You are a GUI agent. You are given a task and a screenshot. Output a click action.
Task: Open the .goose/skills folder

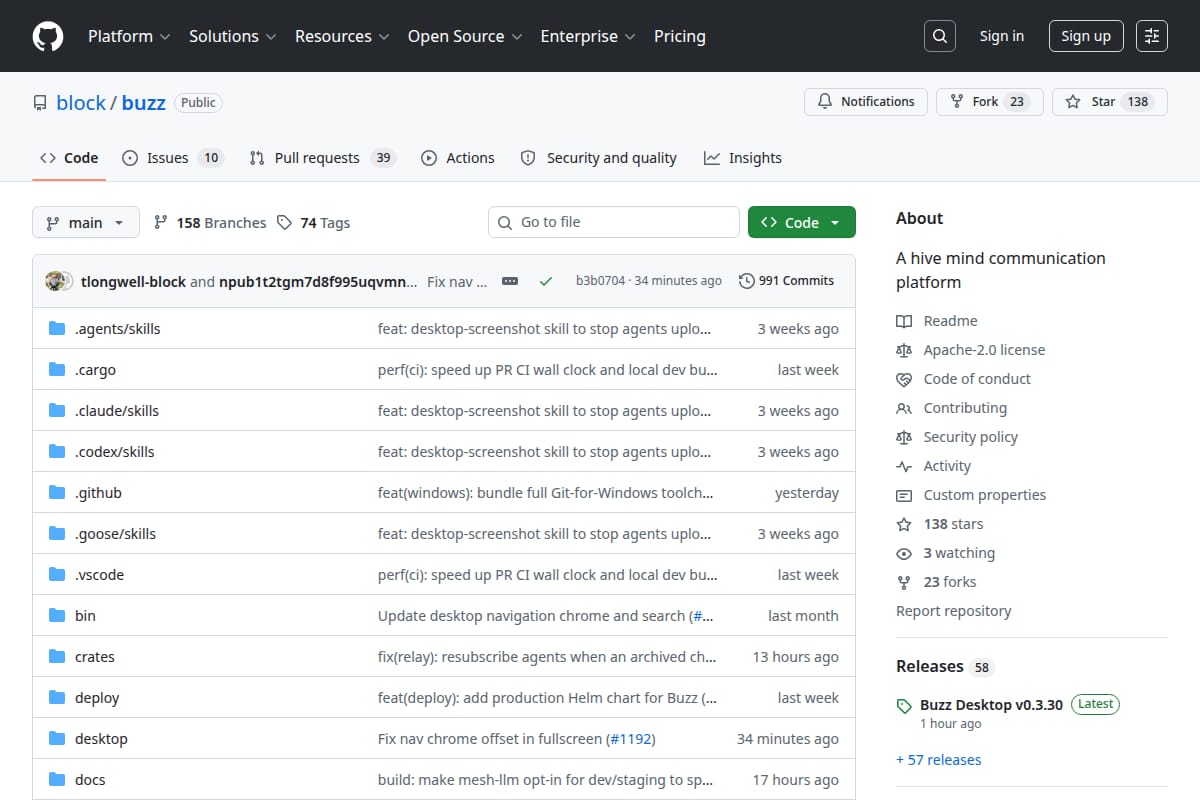(116, 534)
